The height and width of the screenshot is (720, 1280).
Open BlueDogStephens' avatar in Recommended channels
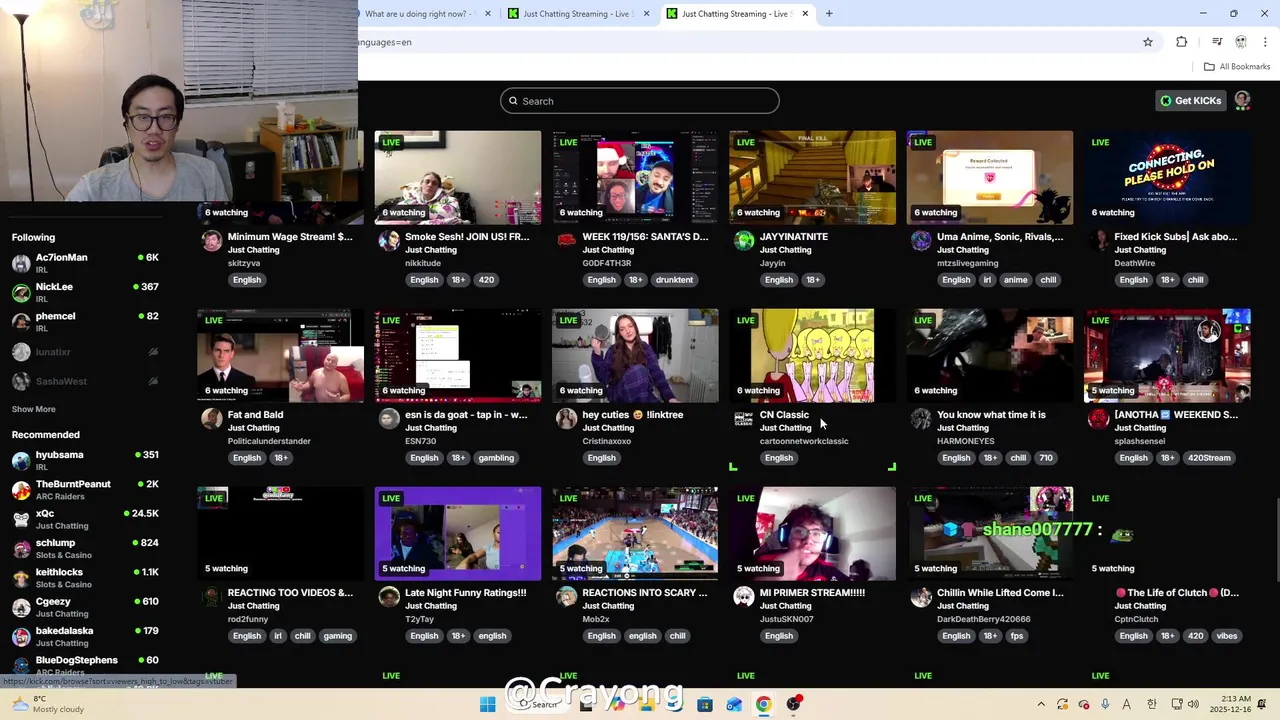point(21,666)
